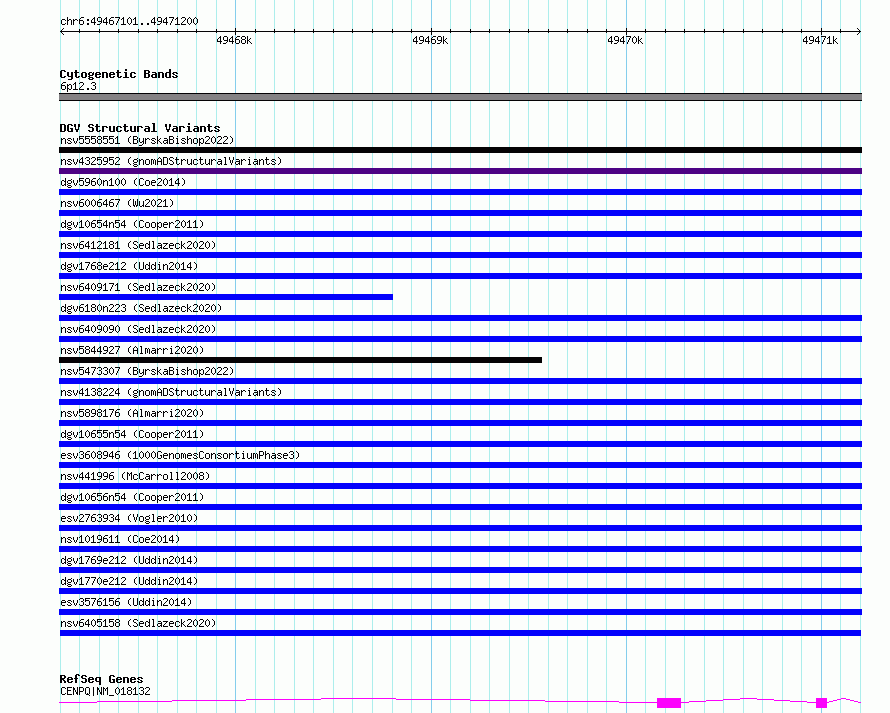Screen dimensions: 890x713
Task: Open variant nsv6412181 (Sedlazeck2020)
Action: [138, 245]
